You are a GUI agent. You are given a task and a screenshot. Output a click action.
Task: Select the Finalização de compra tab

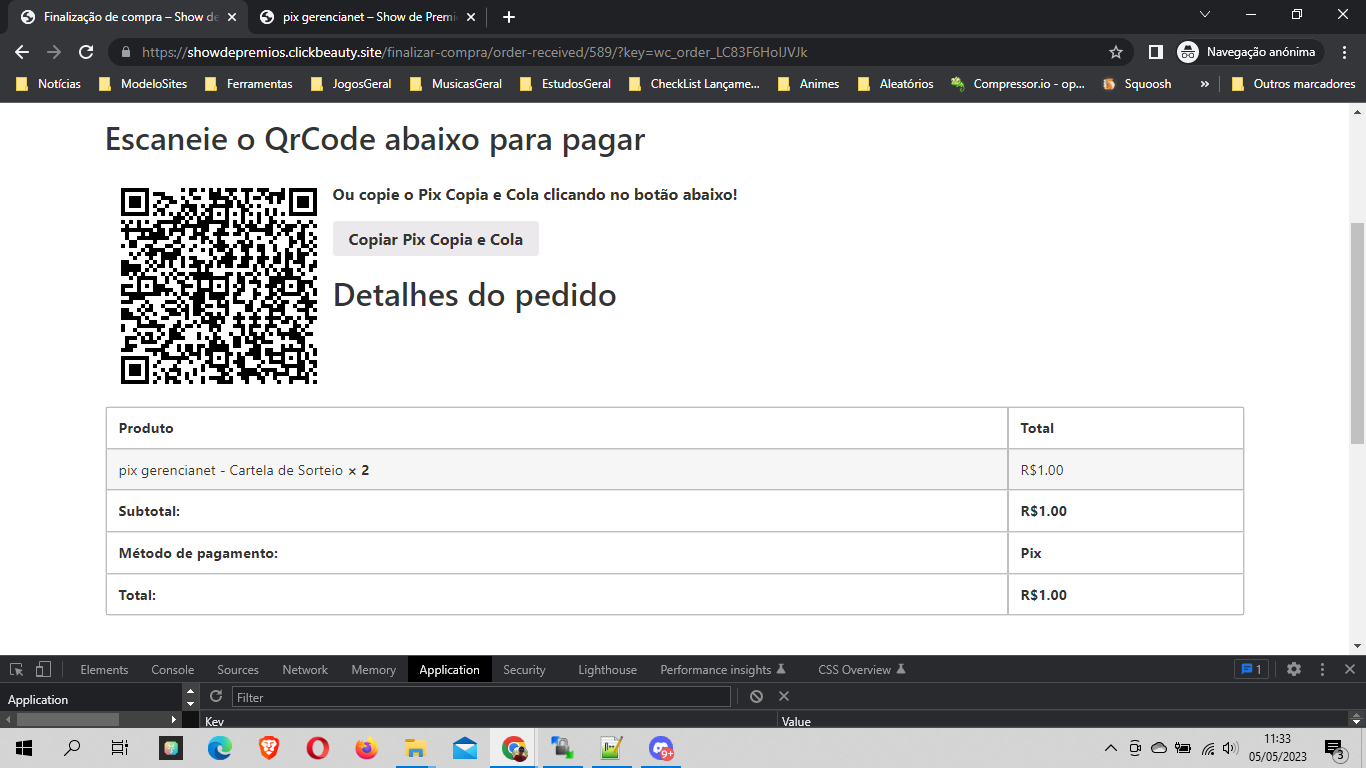click(129, 17)
